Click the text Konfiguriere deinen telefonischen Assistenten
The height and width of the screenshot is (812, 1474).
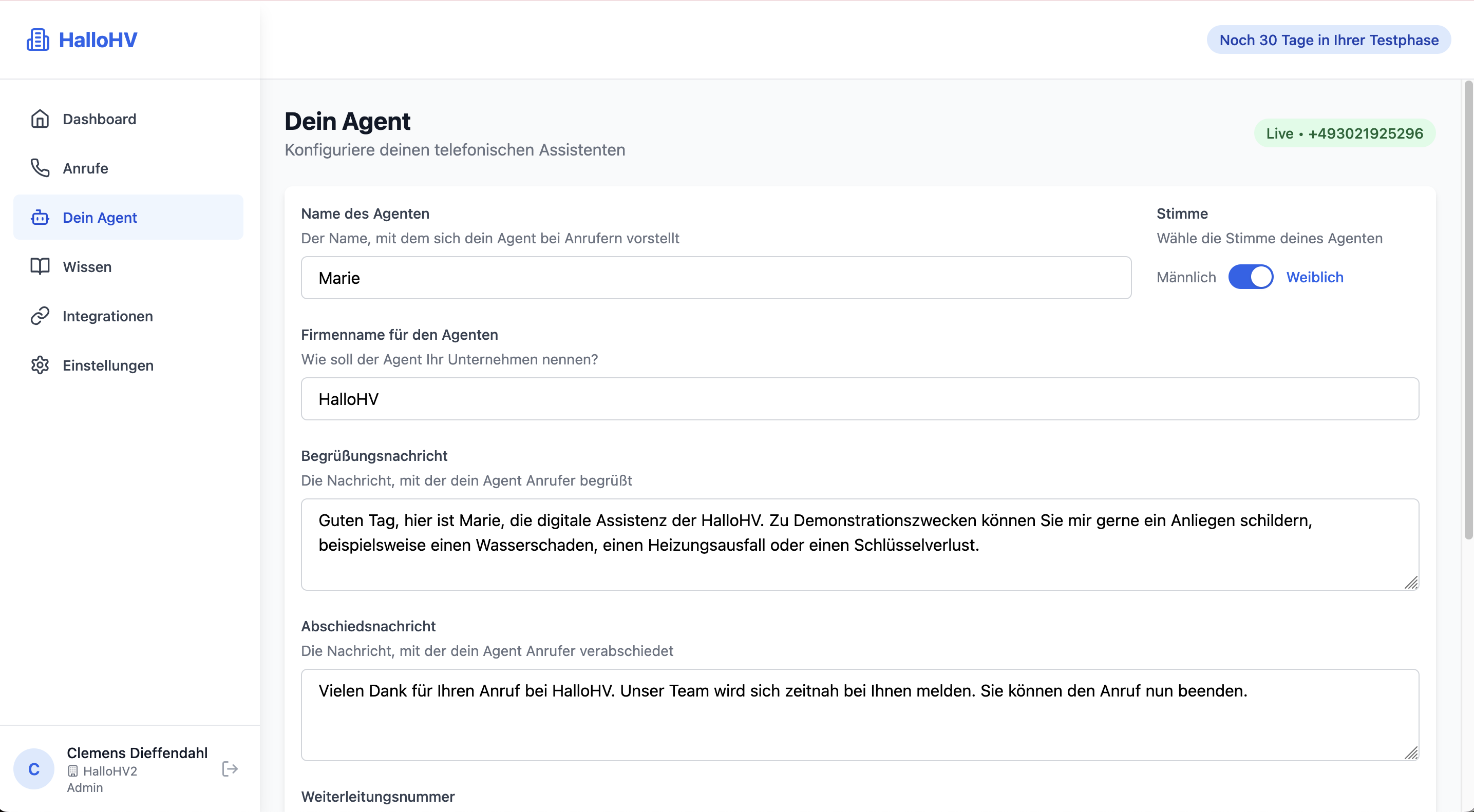click(x=455, y=150)
